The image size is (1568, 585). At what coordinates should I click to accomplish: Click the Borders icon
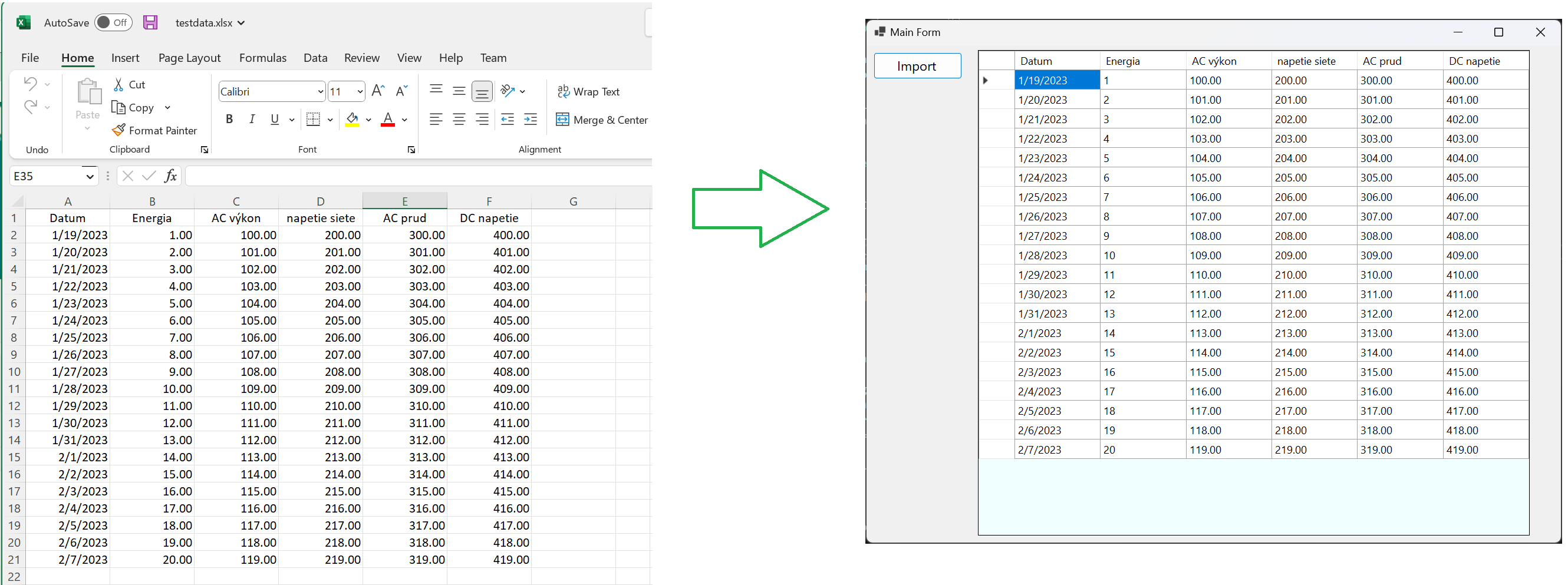[313, 119]
